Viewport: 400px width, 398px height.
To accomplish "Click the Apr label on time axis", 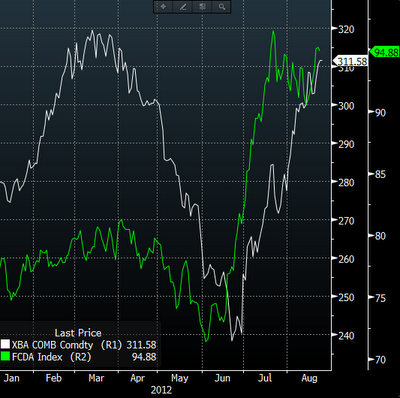I will (x=138, y=378).
